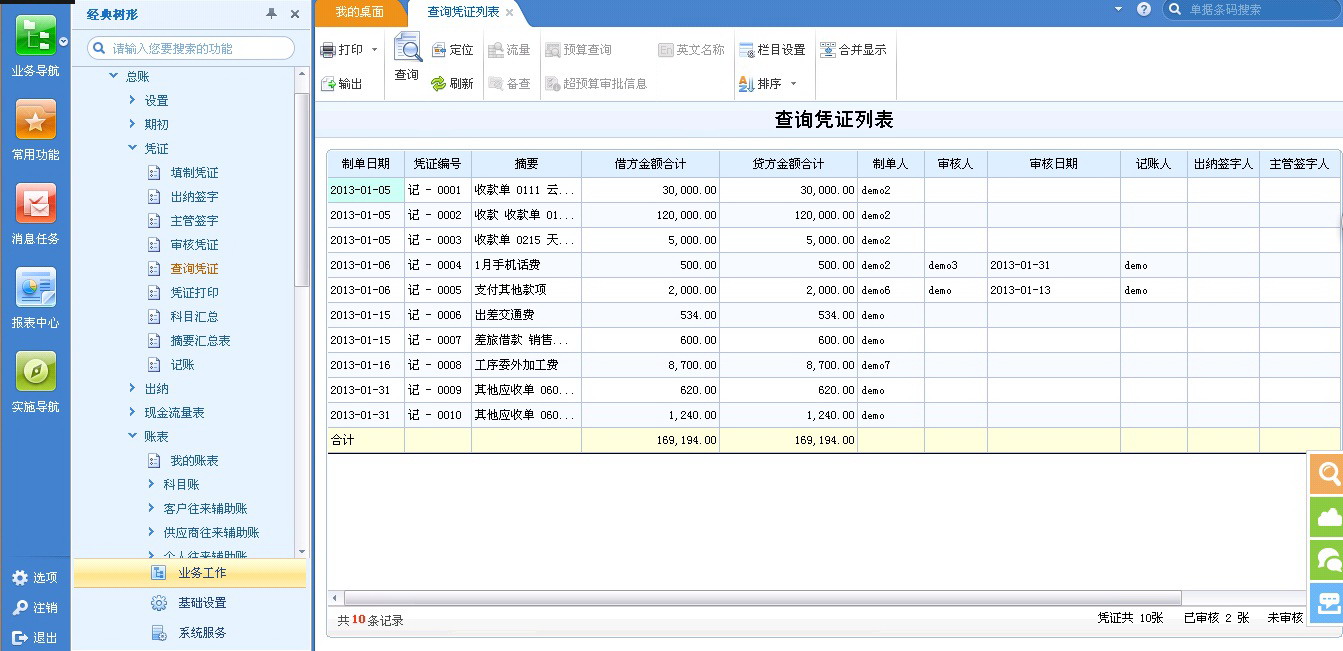Open 记账 in the tree
Image resolution: width=1343 pixels, height=651 pixels.
(182, 365)
